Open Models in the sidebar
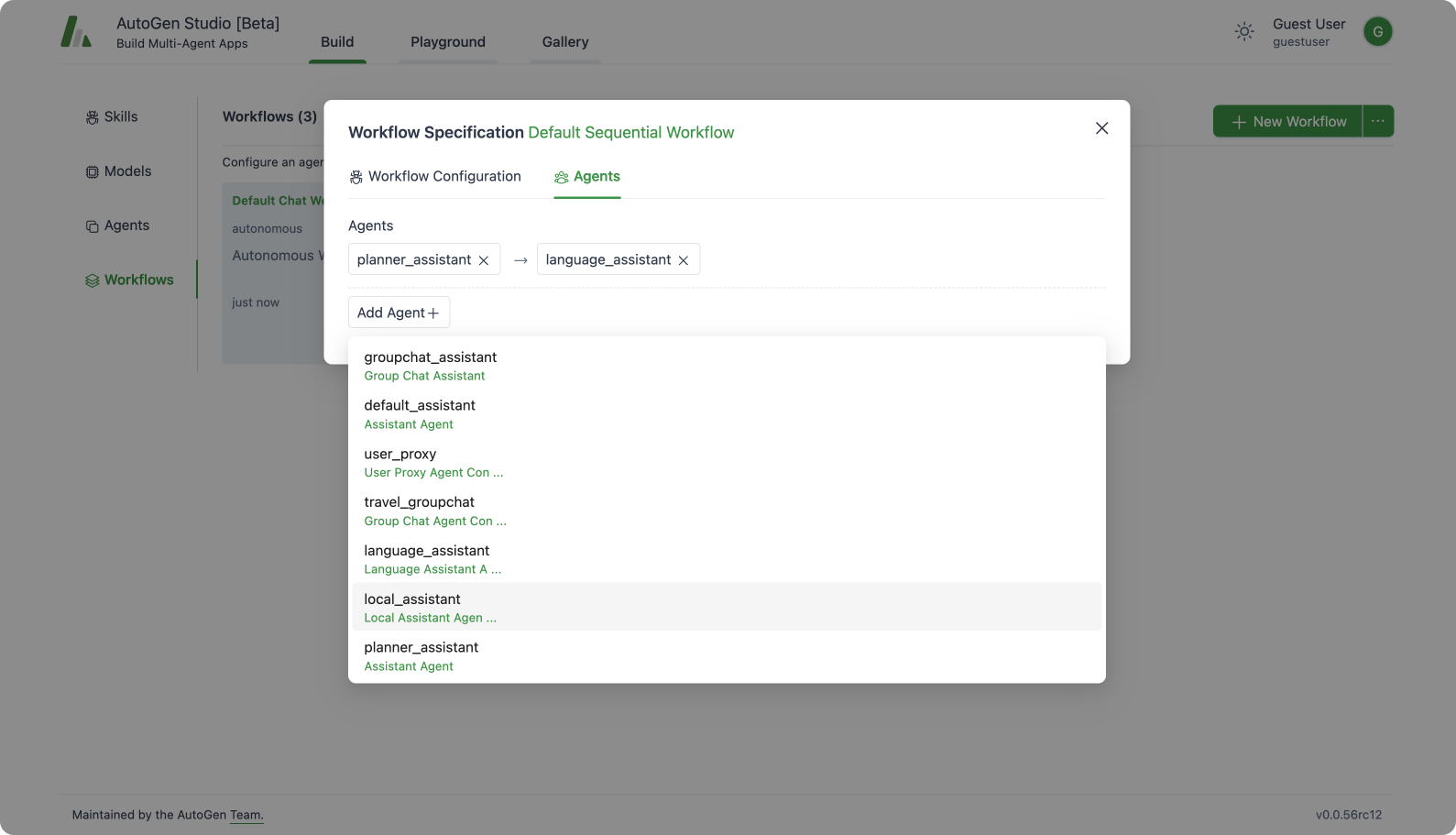Viewport: 1456px width, 835px height. pos(118,171)
